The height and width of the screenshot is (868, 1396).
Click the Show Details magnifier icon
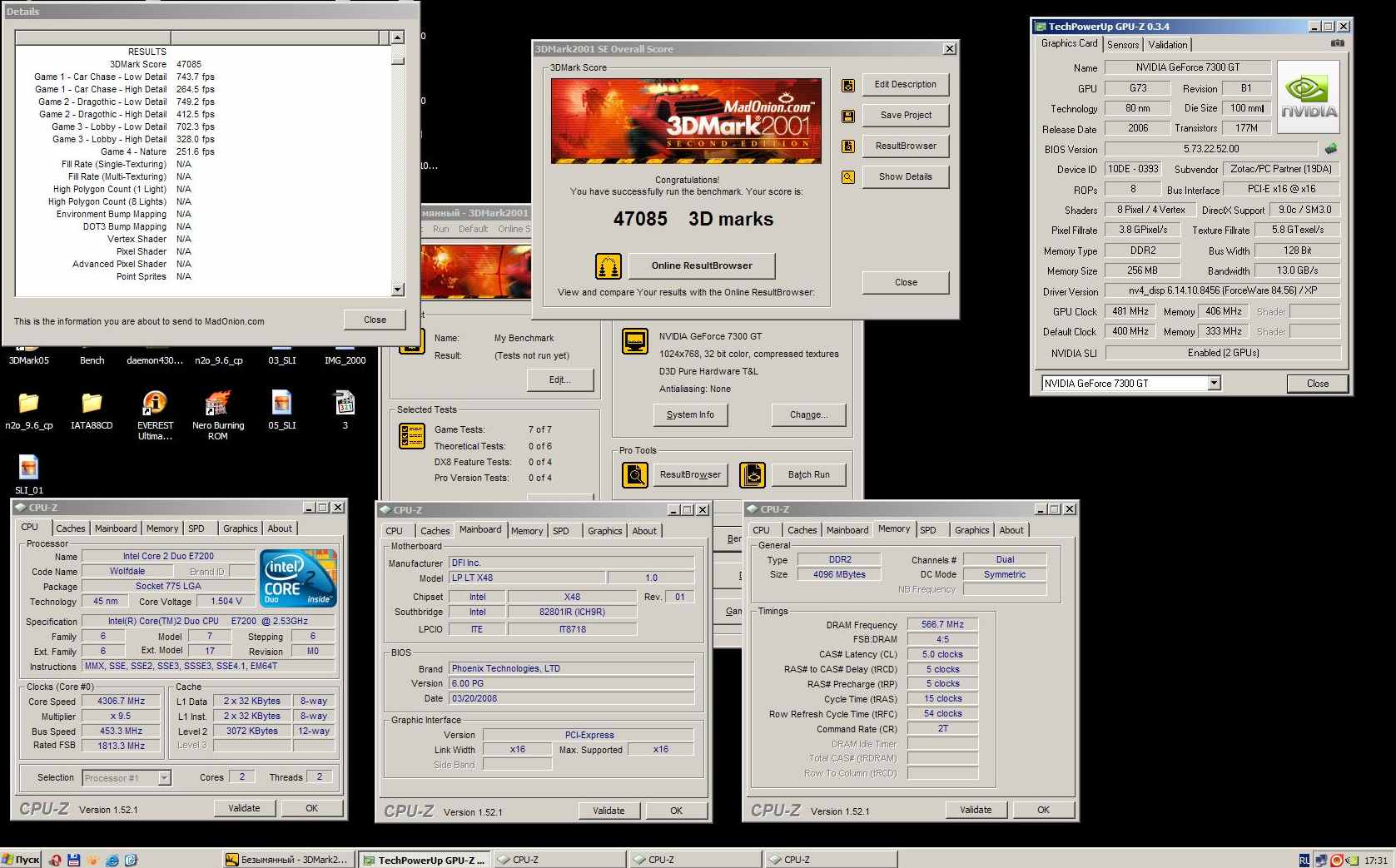pyautogui.click(x=847, y=177)
